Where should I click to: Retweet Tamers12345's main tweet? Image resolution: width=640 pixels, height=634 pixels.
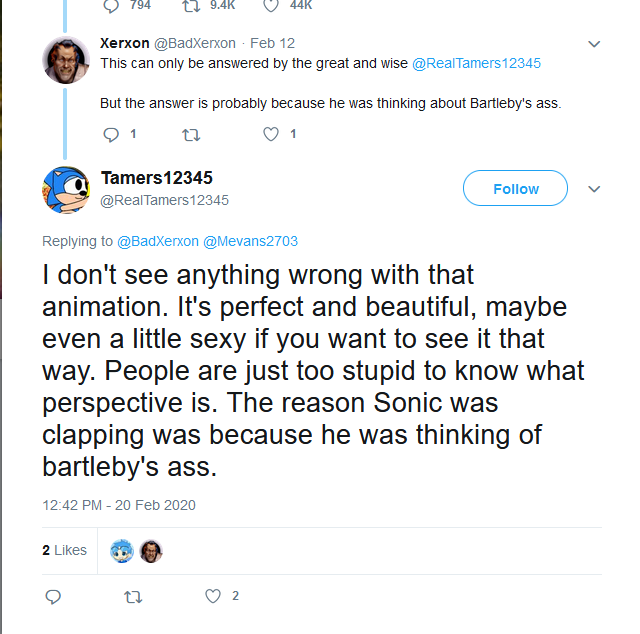click(132, 596)
